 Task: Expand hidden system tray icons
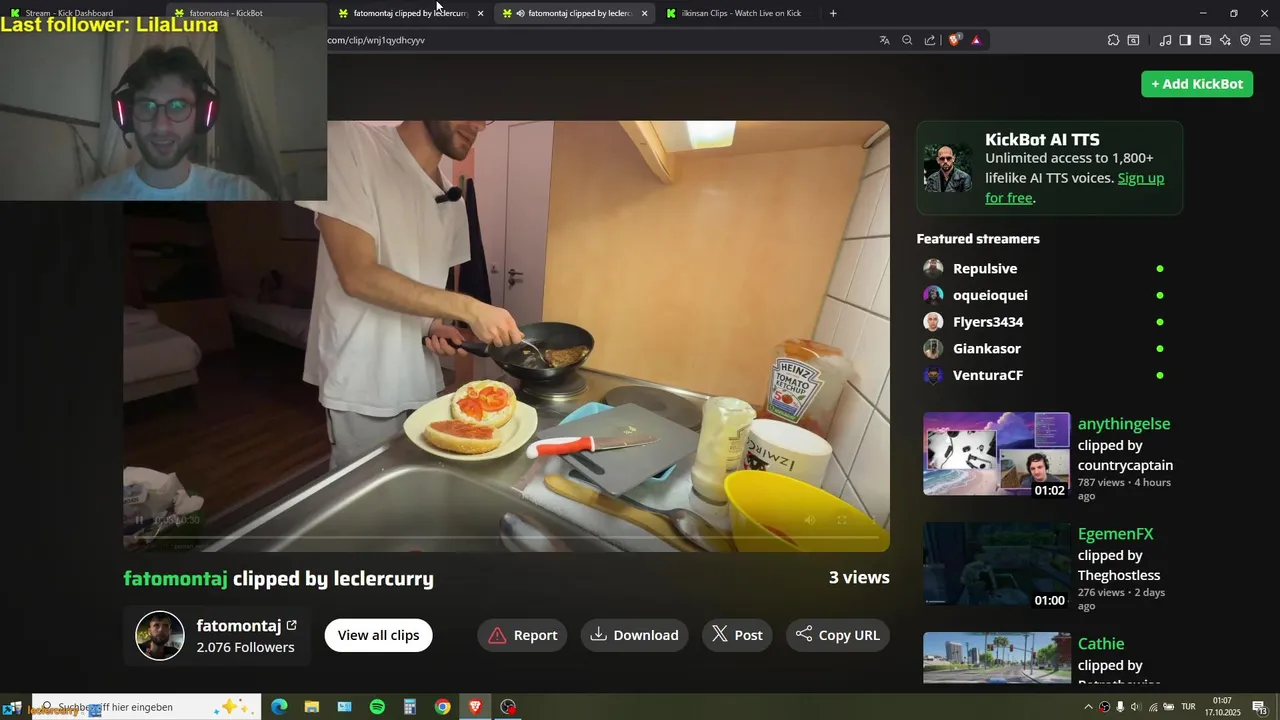point(1088,707)
